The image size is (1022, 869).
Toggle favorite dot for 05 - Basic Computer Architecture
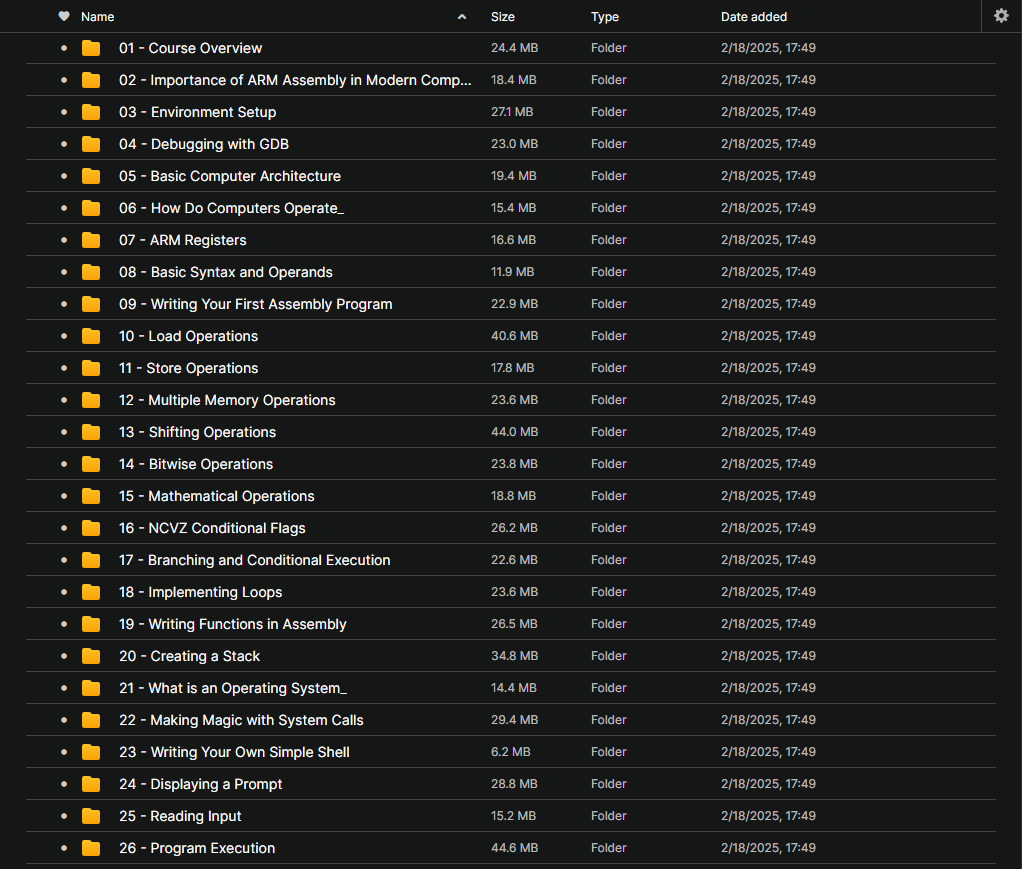64,176
